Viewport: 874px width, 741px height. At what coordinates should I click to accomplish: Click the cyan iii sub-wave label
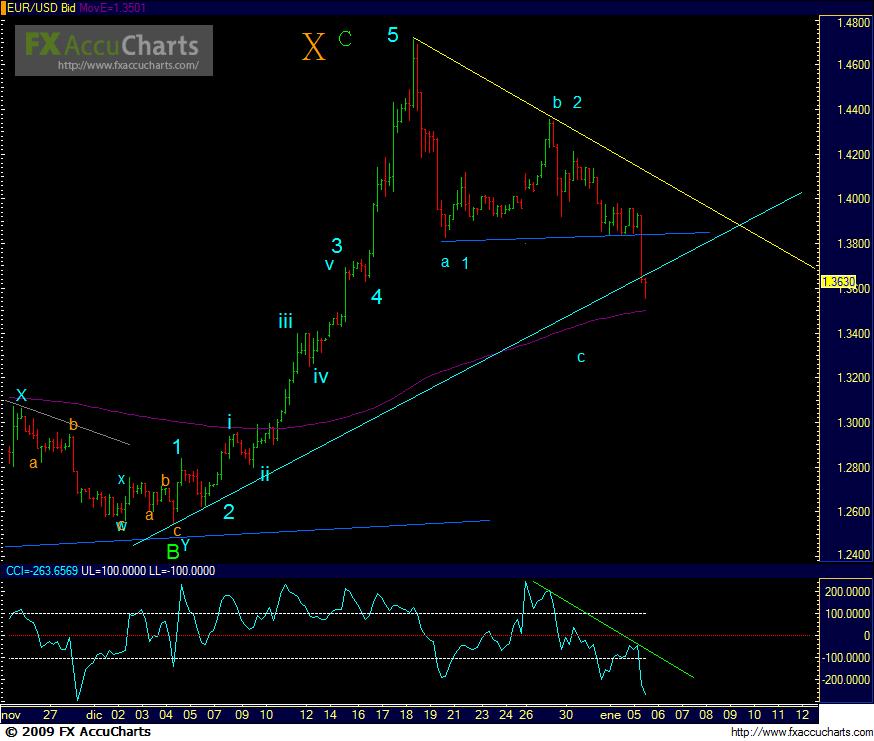286,321
